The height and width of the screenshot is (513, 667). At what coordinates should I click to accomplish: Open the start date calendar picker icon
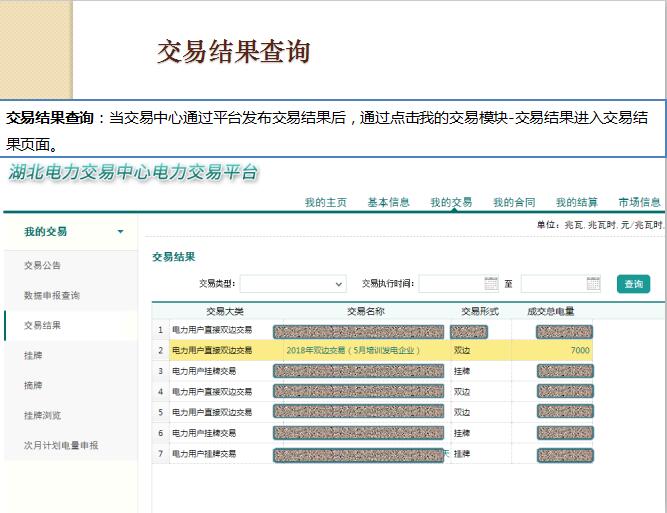click(x=490, y=284)
